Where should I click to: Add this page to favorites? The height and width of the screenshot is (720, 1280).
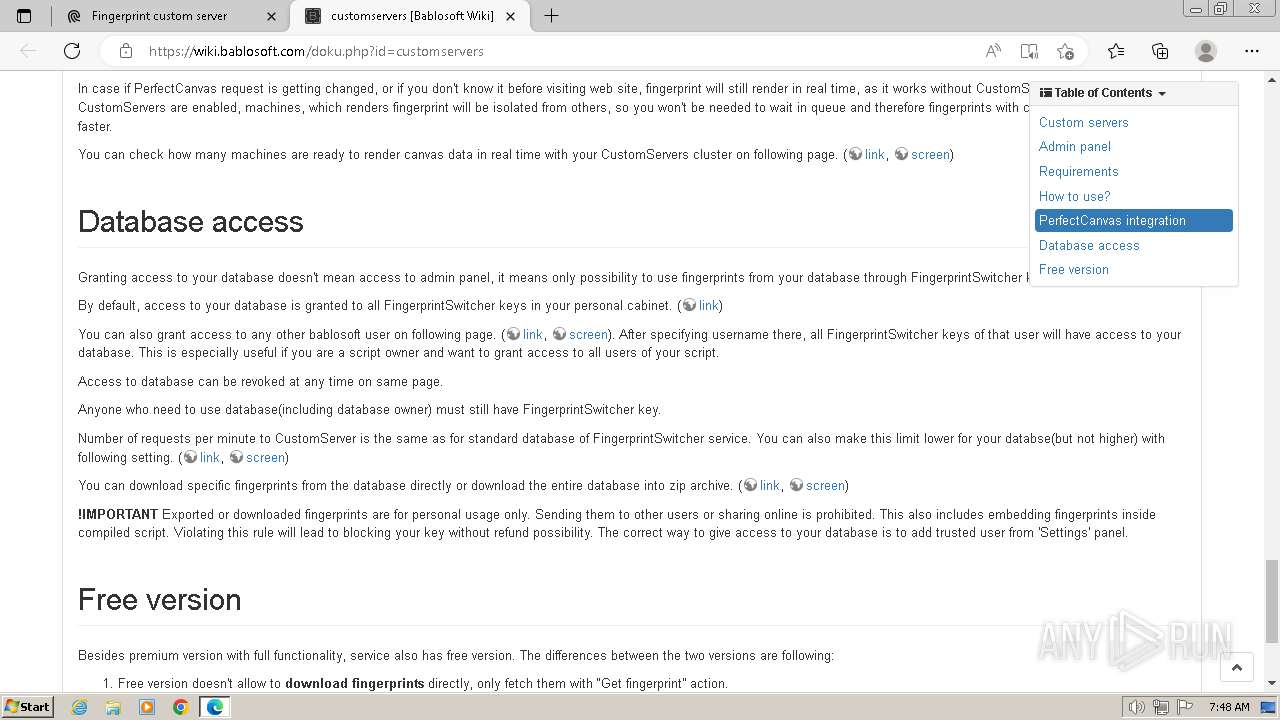1065,51
